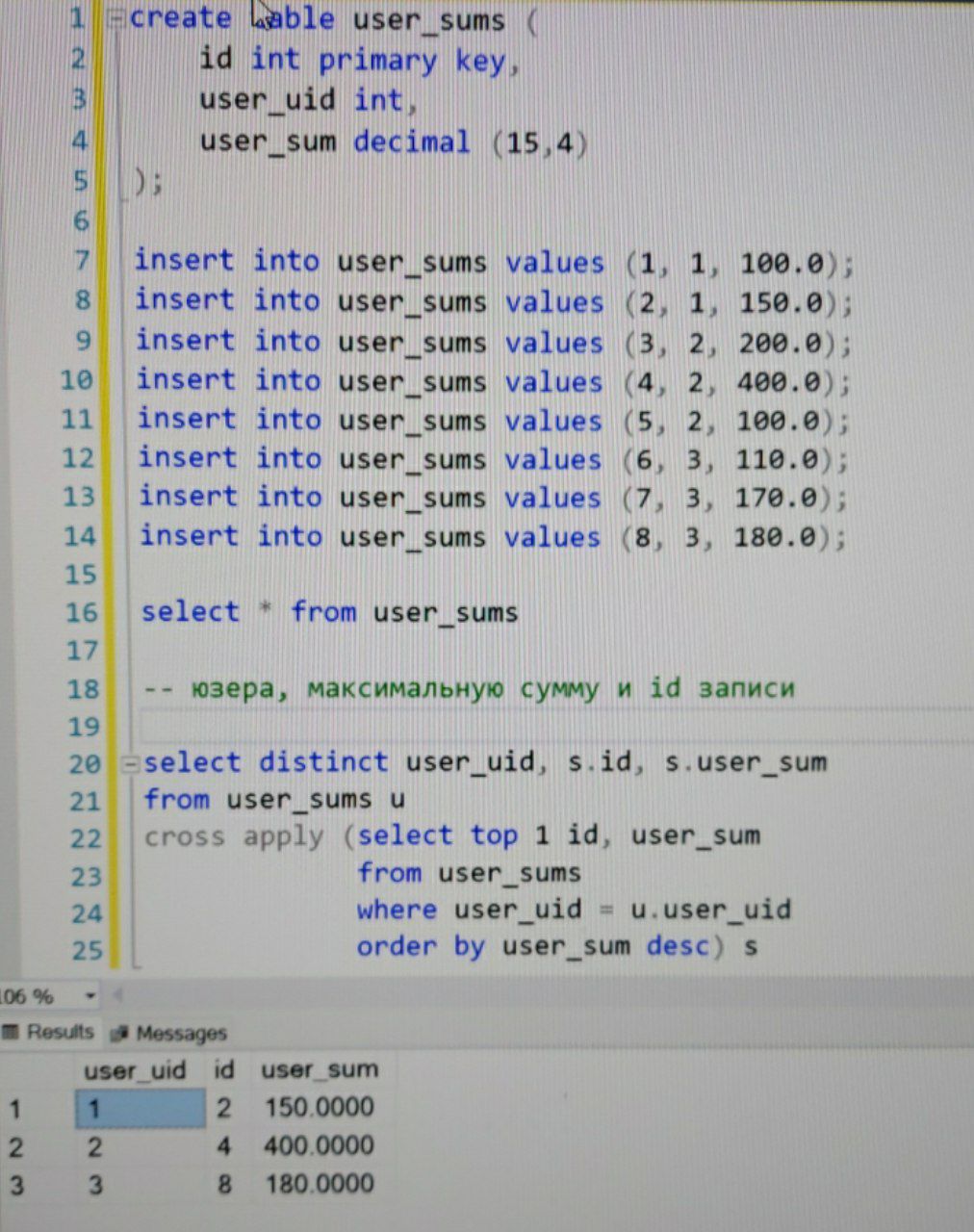Place cursor on 'select * from user_sums' line
The height and width of the screenshot is (1232, 974).
click(x=329, y=612)
